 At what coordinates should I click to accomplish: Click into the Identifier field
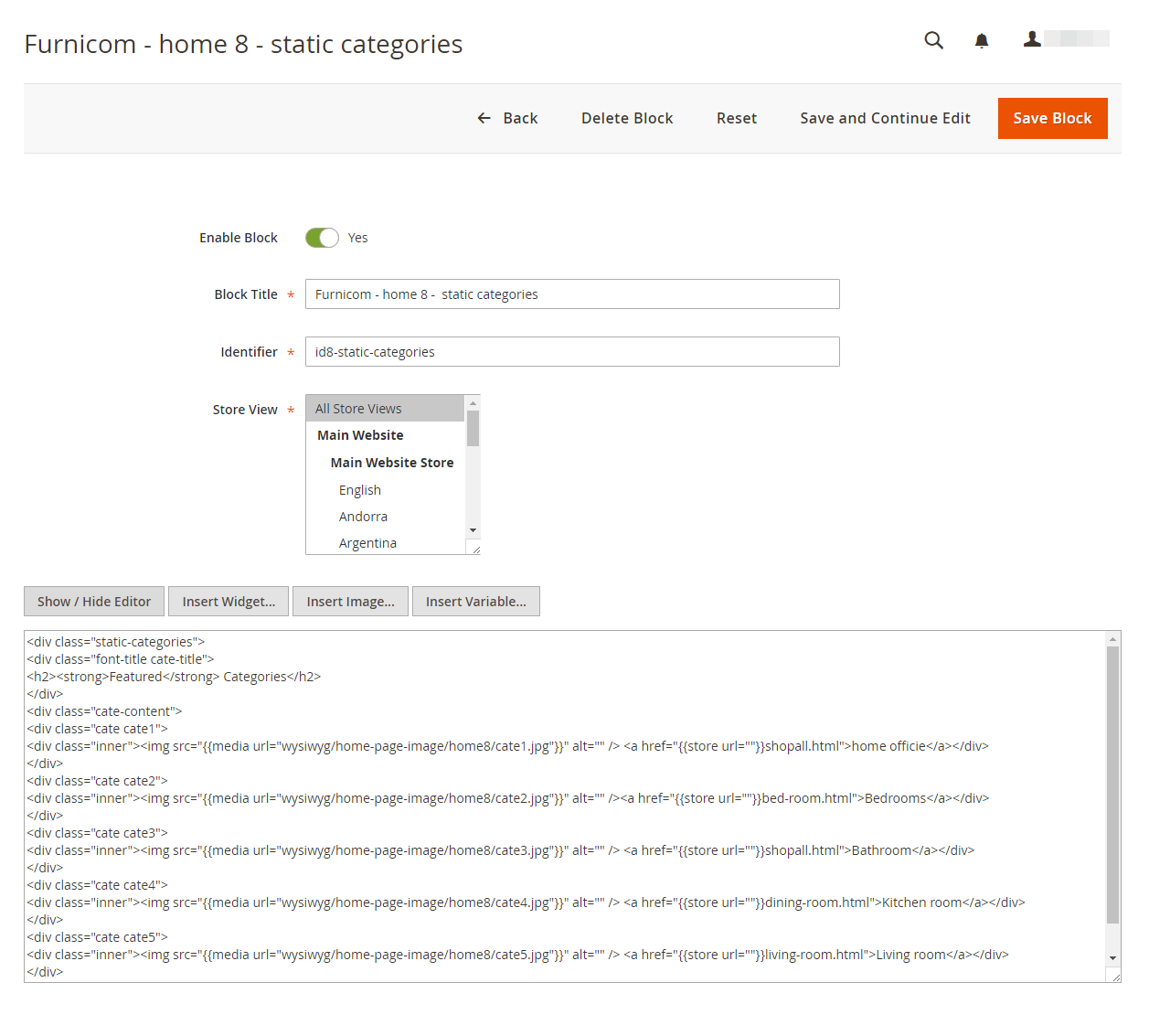(x=572, y=352)
